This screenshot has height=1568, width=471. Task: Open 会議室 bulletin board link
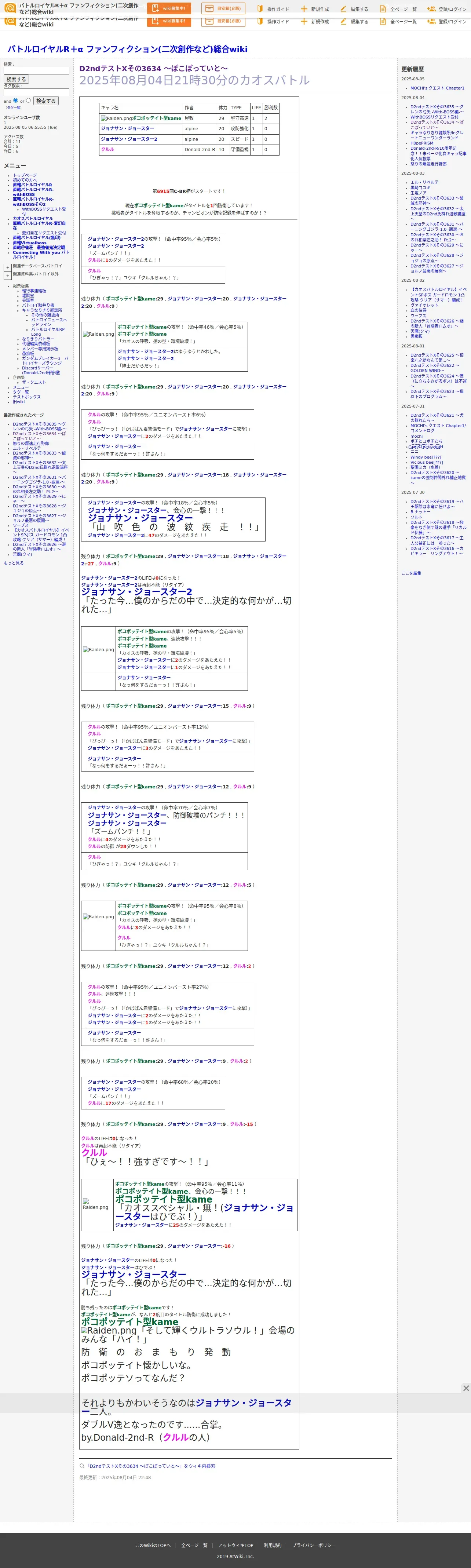pyautogui.click(x=28, y=301)
